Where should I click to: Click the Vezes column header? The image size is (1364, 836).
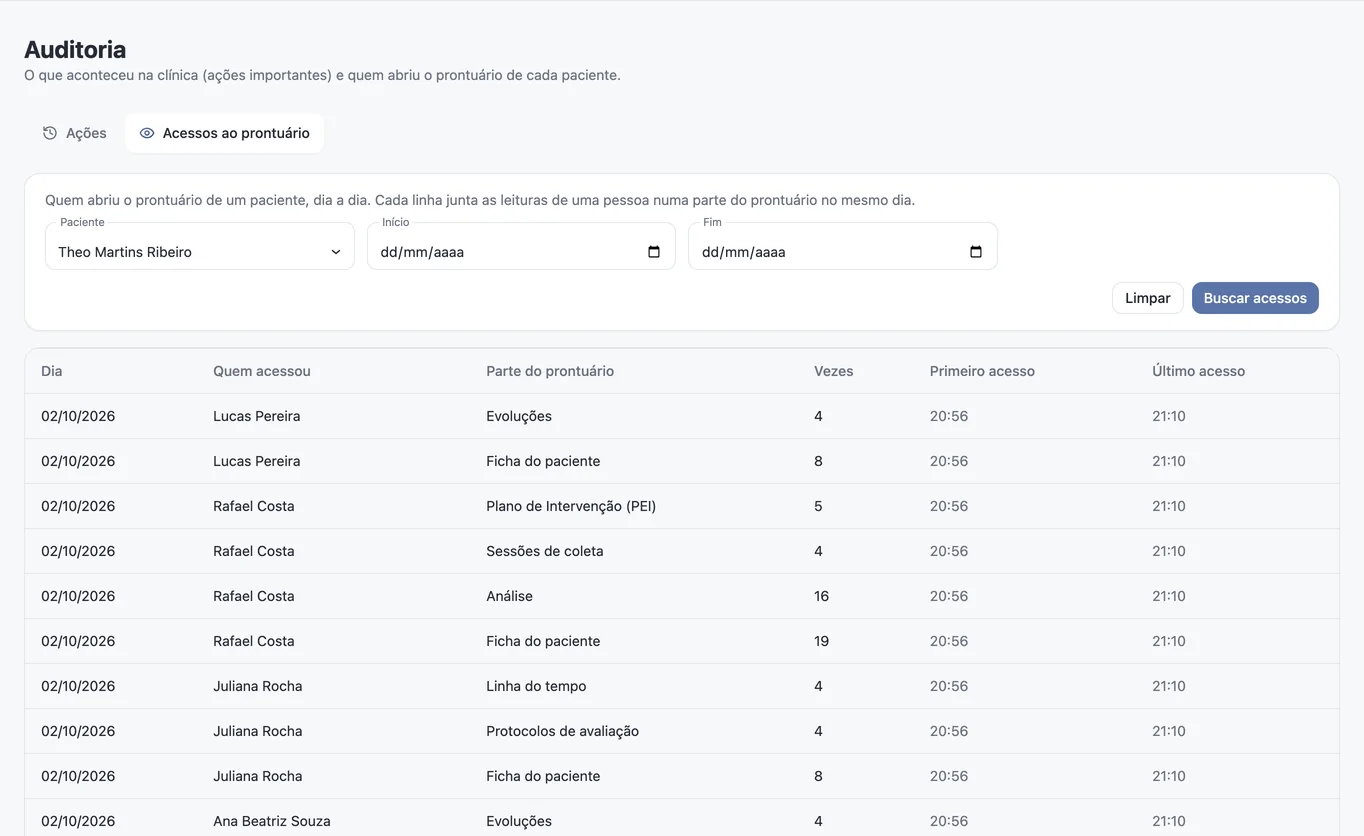(x=834, y=371)
